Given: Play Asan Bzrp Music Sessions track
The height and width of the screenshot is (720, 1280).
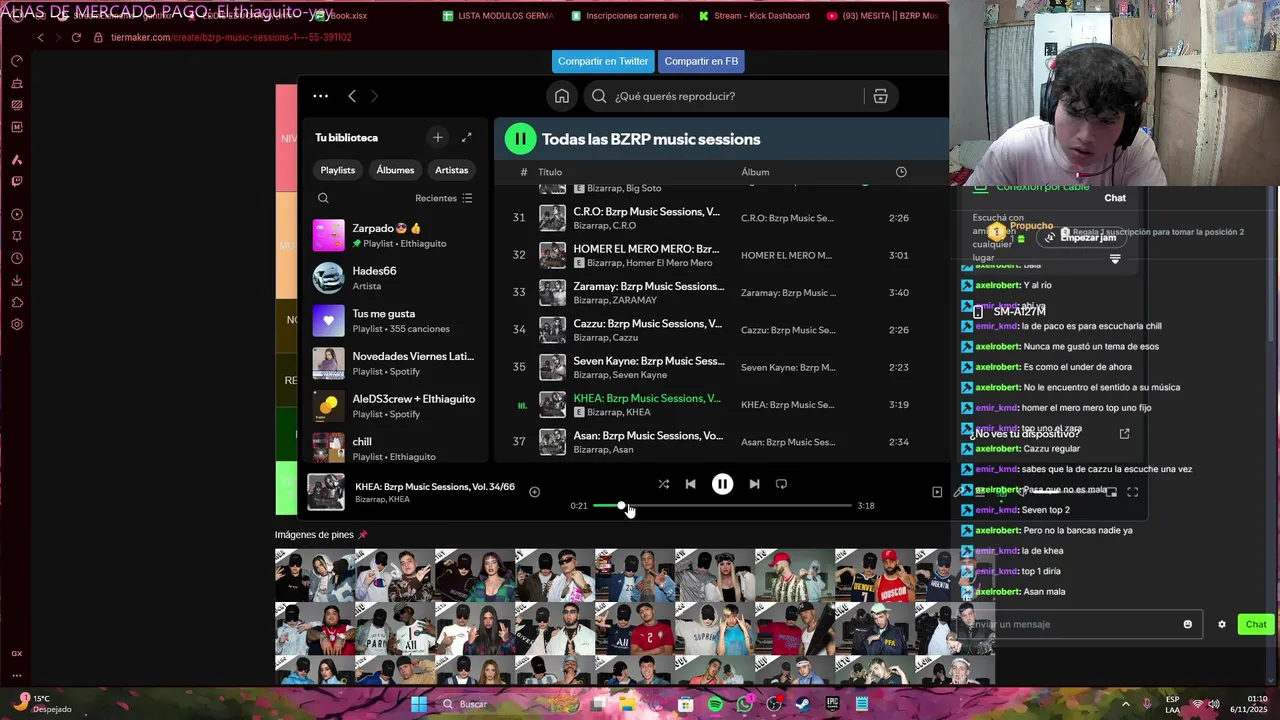Looking at the screenshot, I should click(721, 442).
